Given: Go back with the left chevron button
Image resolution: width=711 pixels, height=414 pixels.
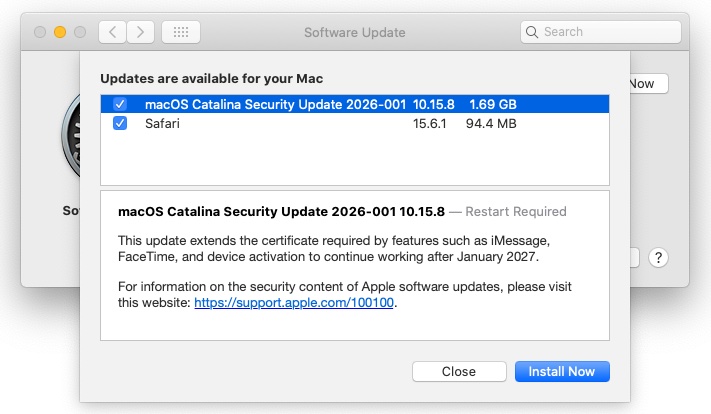Looking at the screenshot, I should [x=112, y=32].
